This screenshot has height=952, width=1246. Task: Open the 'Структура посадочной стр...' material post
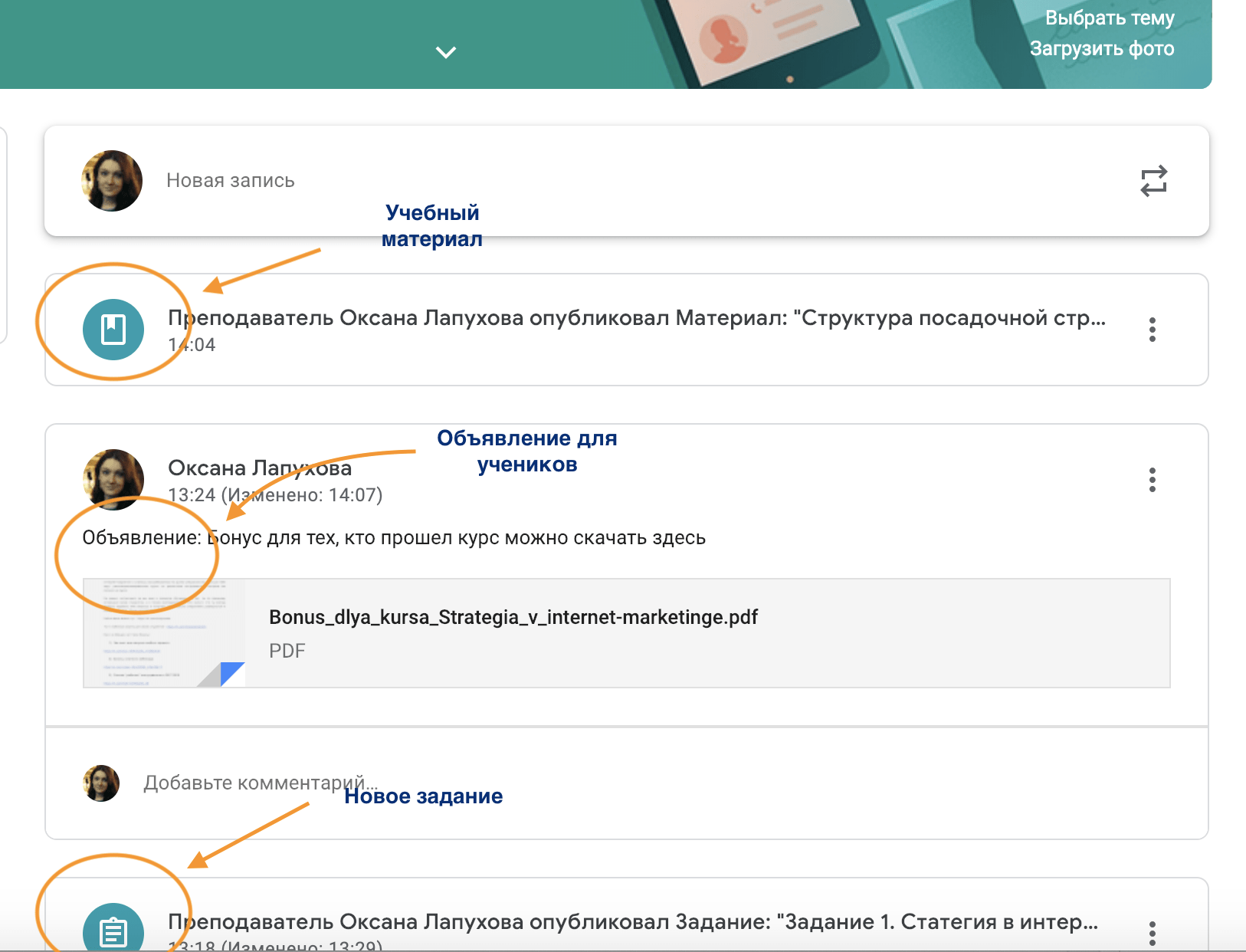pyautogui.click(x=636, y=318)
